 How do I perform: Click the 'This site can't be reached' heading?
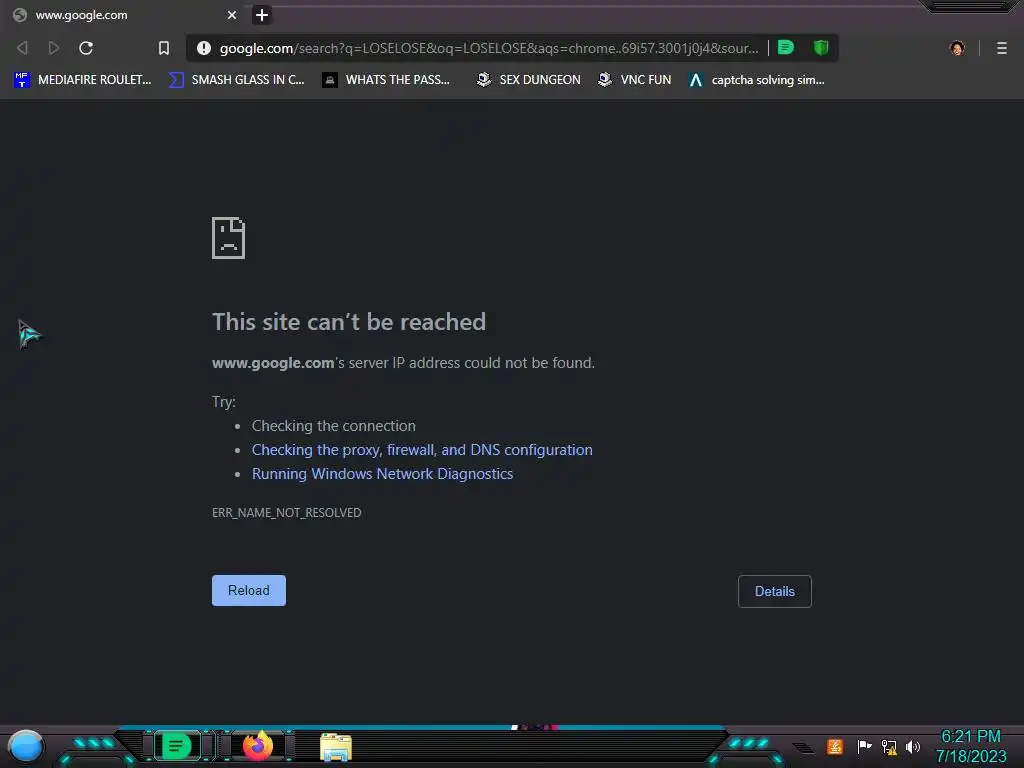[349, 322]
